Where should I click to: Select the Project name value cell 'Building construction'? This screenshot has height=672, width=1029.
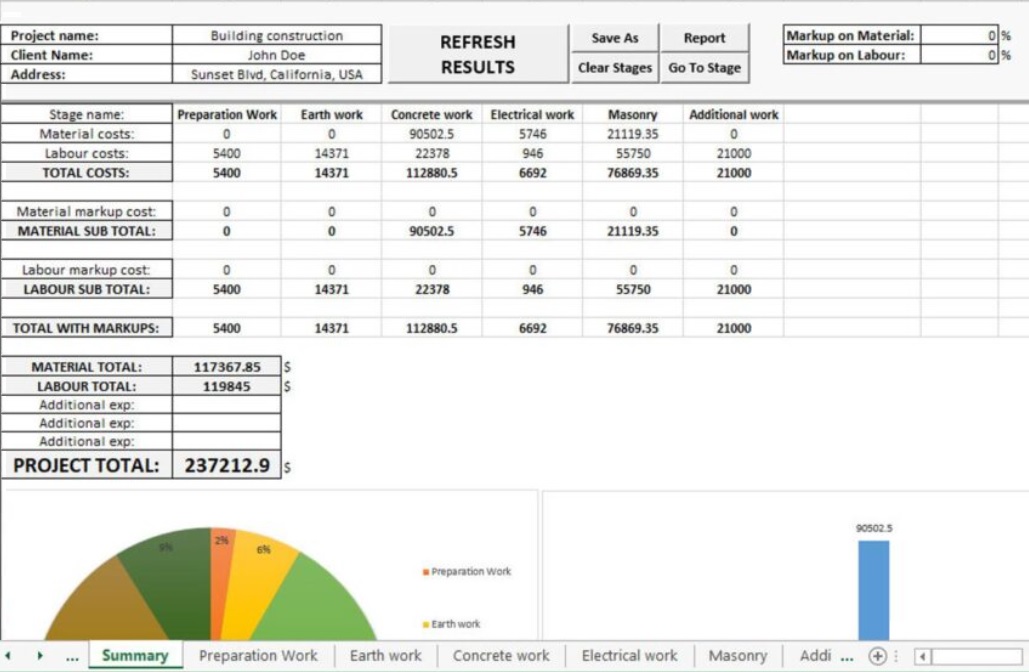click(x=276, y=35)
